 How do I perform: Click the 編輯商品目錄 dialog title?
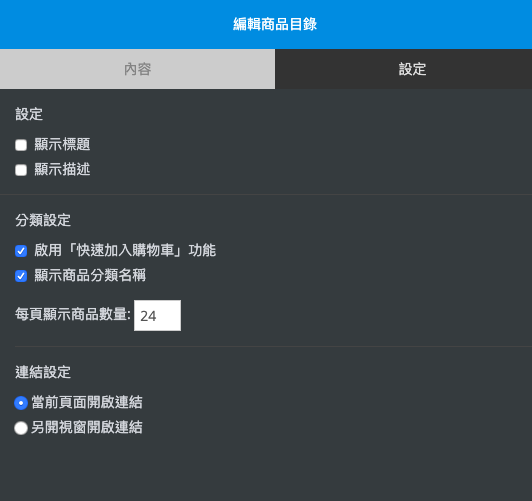coord(275,24)
